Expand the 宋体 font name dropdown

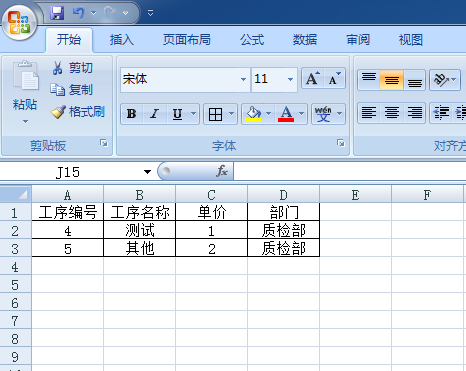pos(243,79)
